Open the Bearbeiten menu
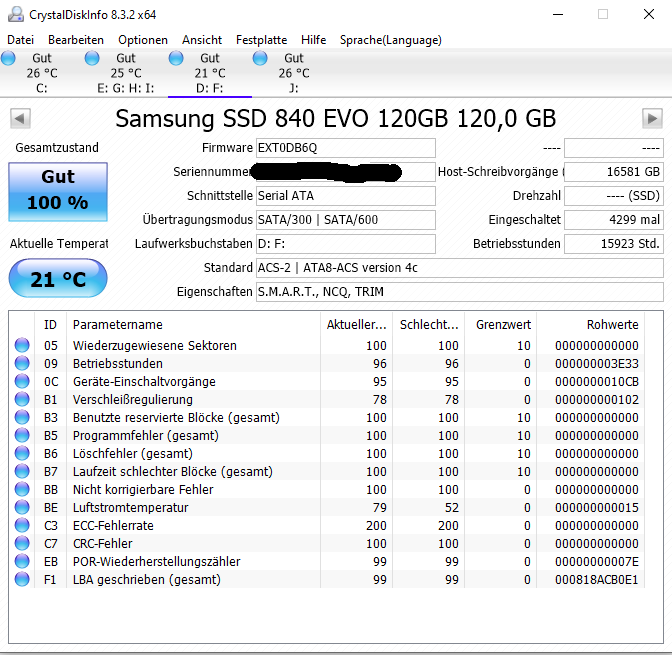 point(76,40)
